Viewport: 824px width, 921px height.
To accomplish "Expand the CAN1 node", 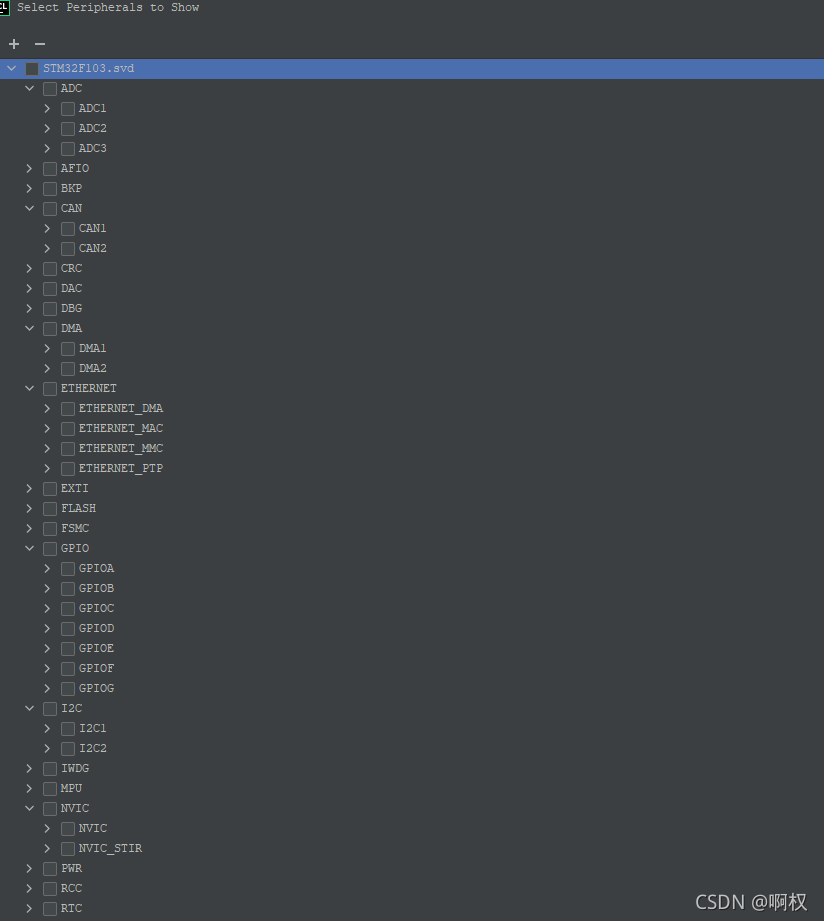I will 47,228.
